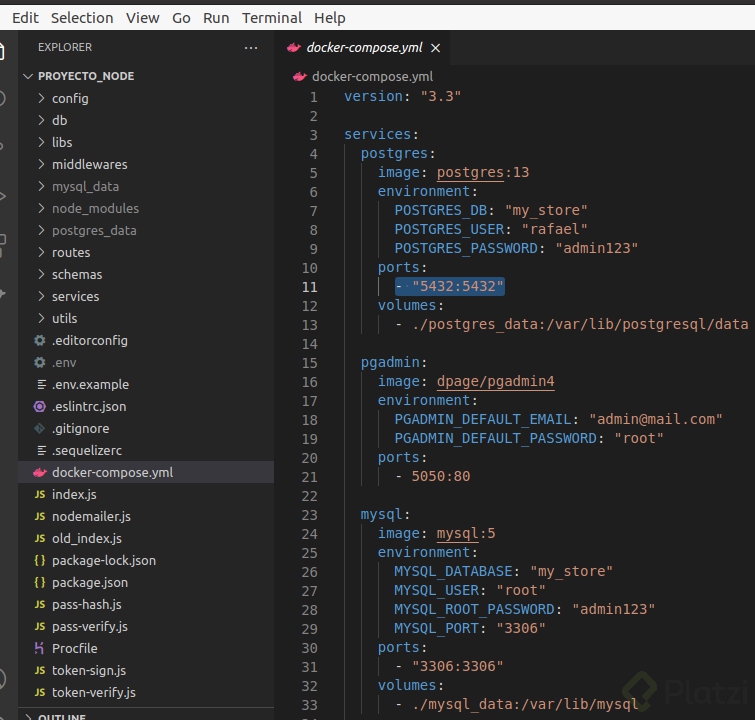Click ./postgres_data volume path line 13
This screenshot has height=720, width=755.
tap(580, 325)
